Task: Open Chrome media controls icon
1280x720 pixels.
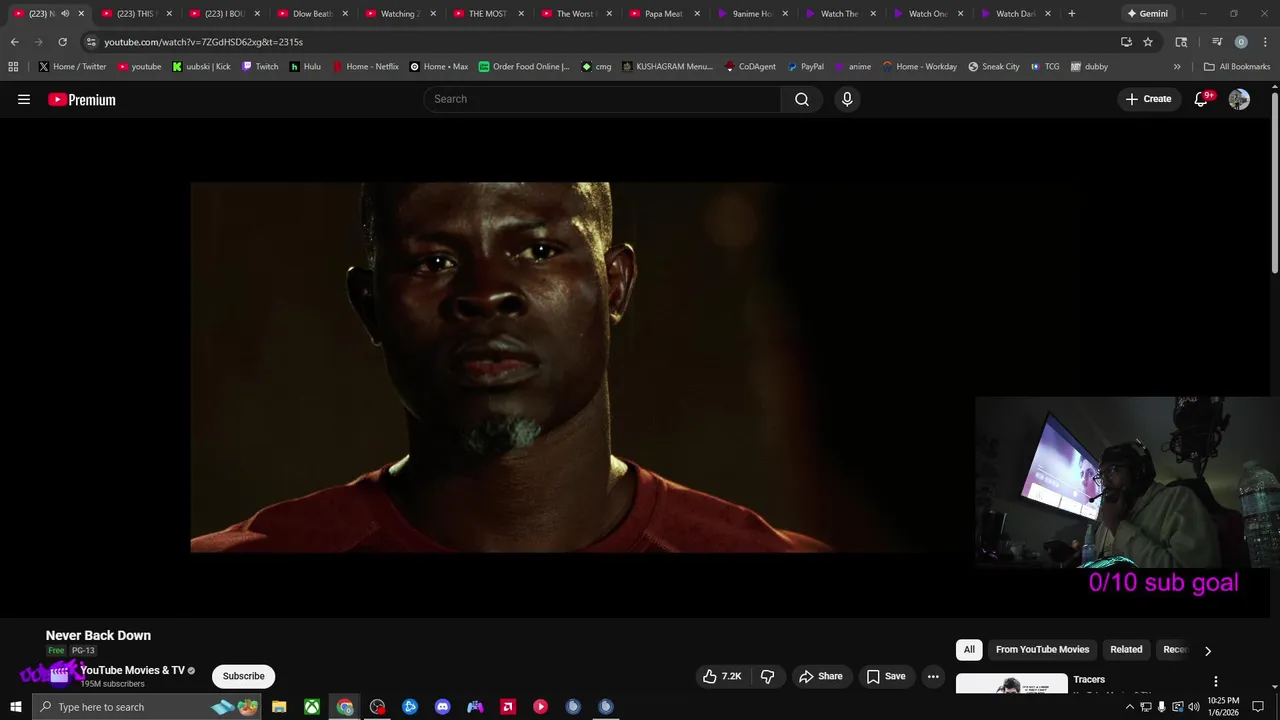Action: [1217, 42]
